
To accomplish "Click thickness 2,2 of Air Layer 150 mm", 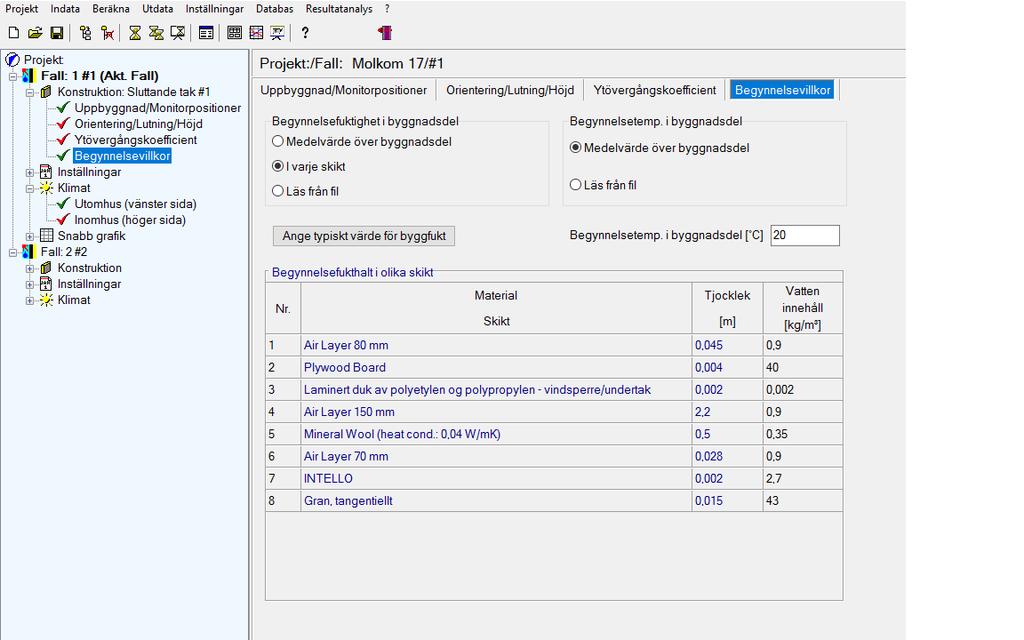I will click(x=727, y=411).
